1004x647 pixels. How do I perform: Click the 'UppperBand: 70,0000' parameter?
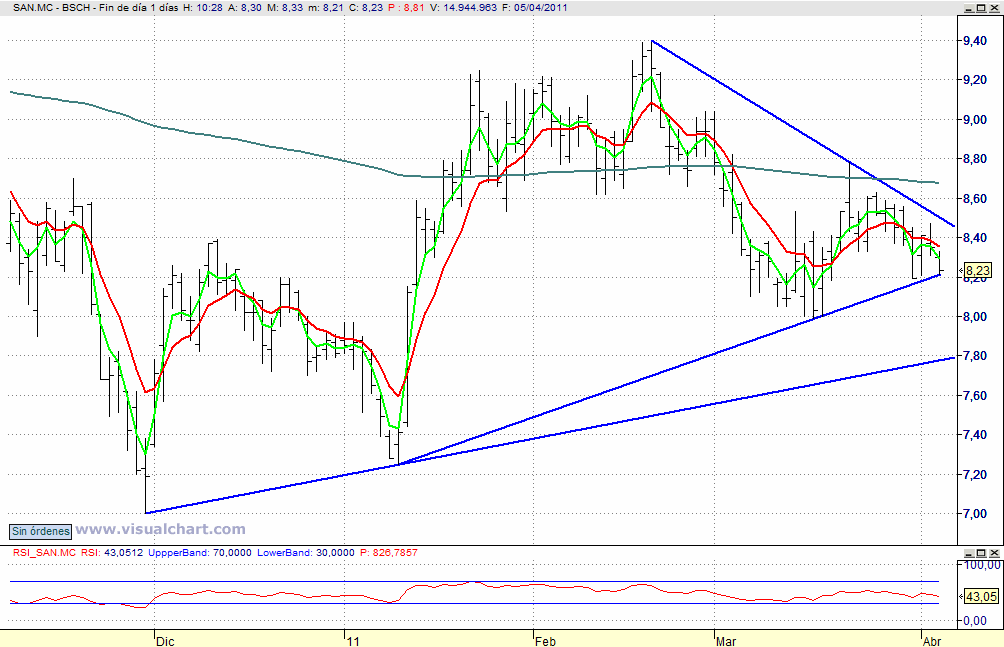click(x=200, y=552)
